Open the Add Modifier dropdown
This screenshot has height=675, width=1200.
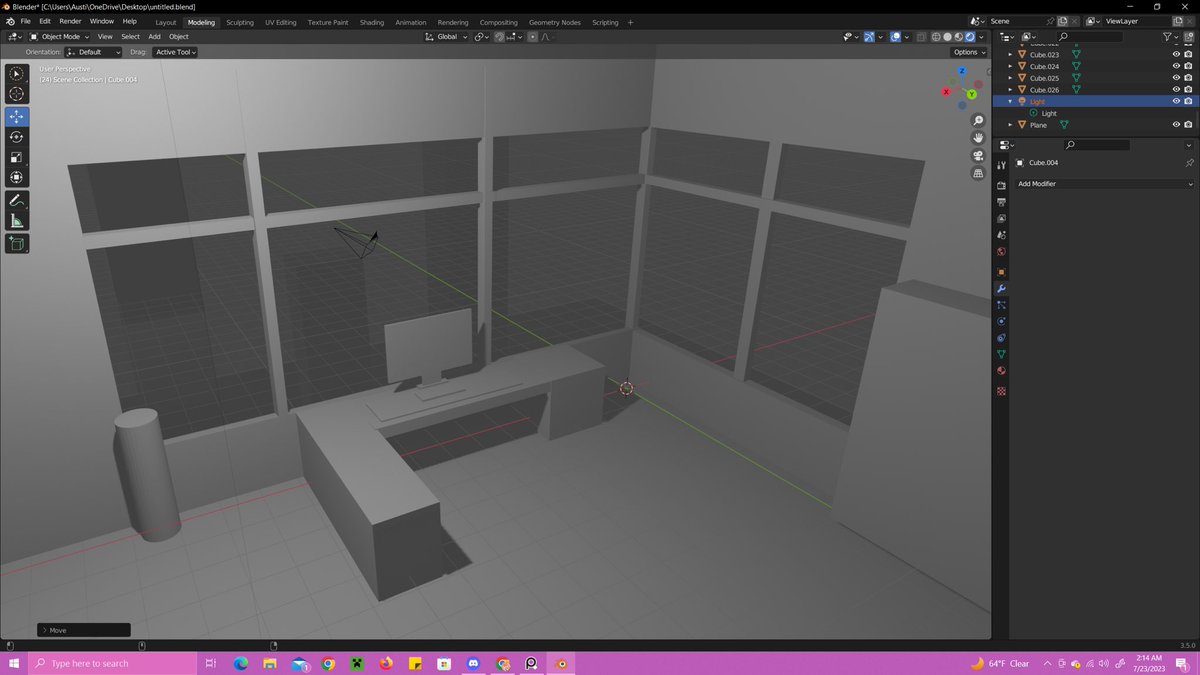click(1104, 184)
